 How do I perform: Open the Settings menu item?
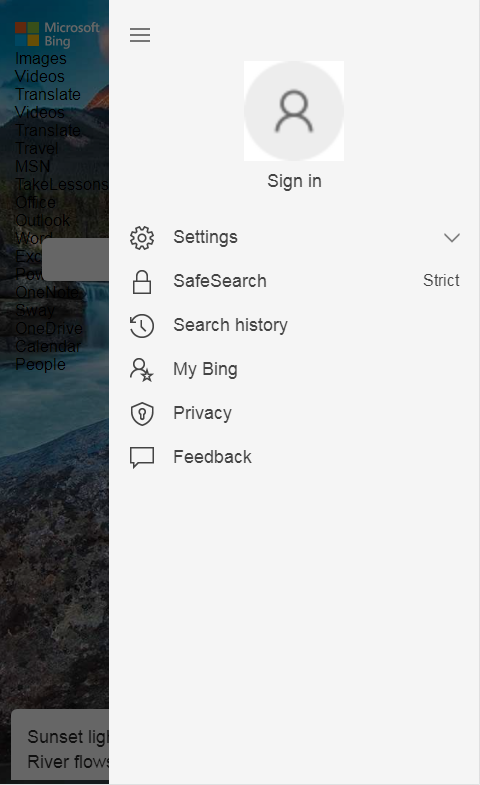[x=295, y=238]
